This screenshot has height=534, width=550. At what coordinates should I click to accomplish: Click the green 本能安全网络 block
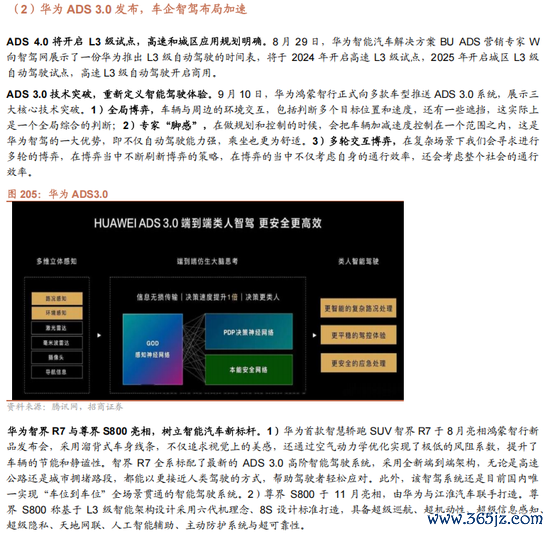[x=249, y=369]
